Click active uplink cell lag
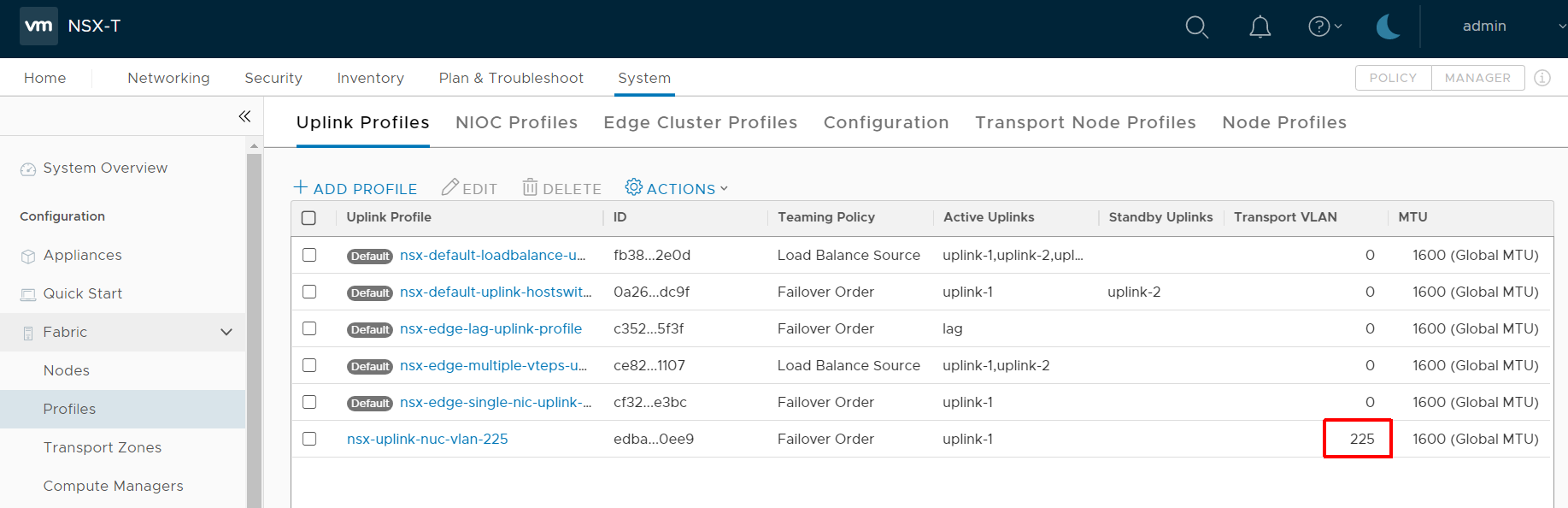 (x=953, y=328)
